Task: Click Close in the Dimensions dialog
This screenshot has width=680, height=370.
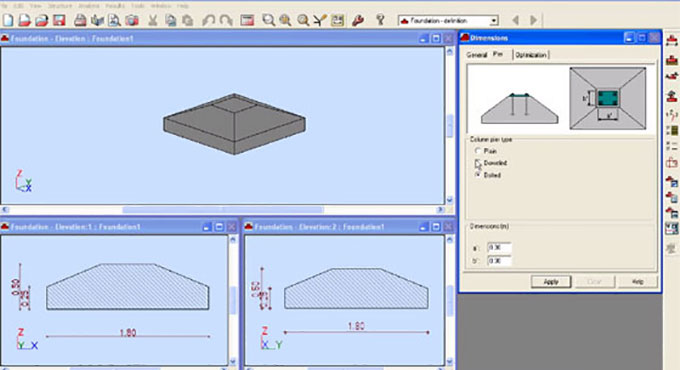Action: pyautogui.click(x=594, y=282)
